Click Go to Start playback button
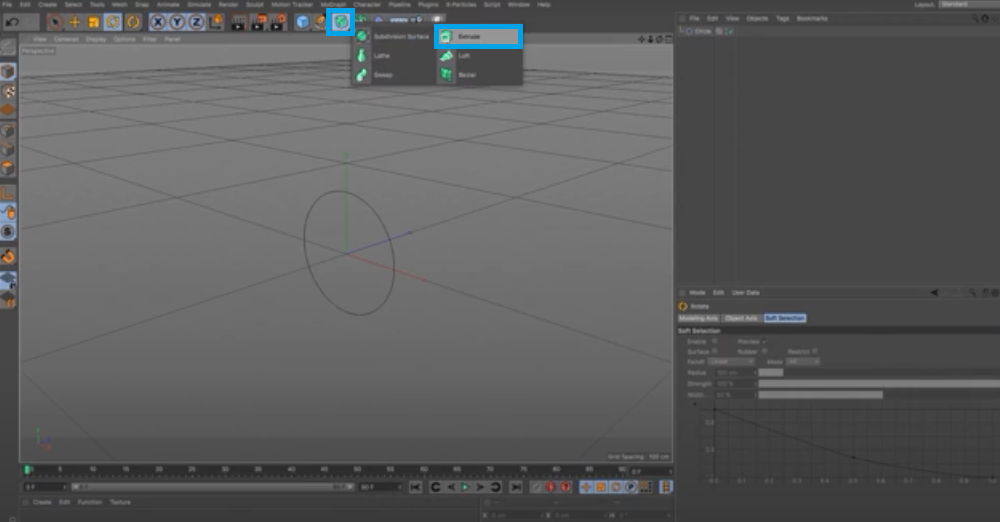This screenshot has height=522, width=1000. pos(415,488)
